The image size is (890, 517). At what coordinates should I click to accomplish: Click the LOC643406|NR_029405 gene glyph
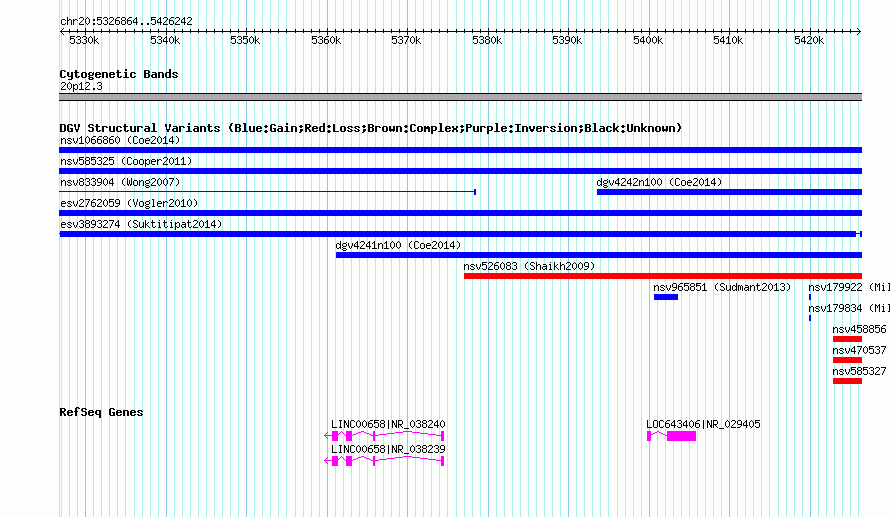pyautogui.click(x=671, y=436)
